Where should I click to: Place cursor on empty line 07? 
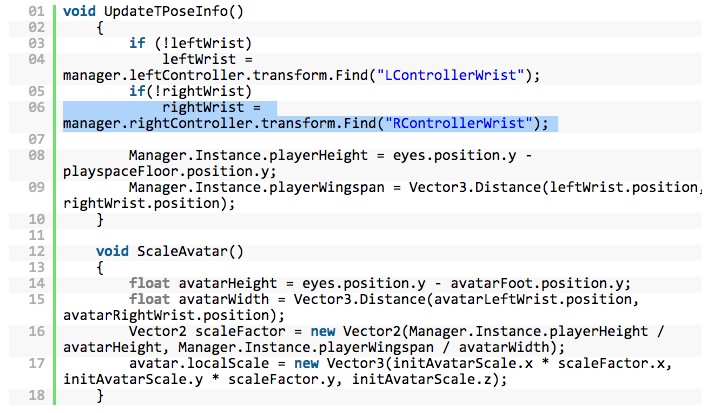coord(379,139)
